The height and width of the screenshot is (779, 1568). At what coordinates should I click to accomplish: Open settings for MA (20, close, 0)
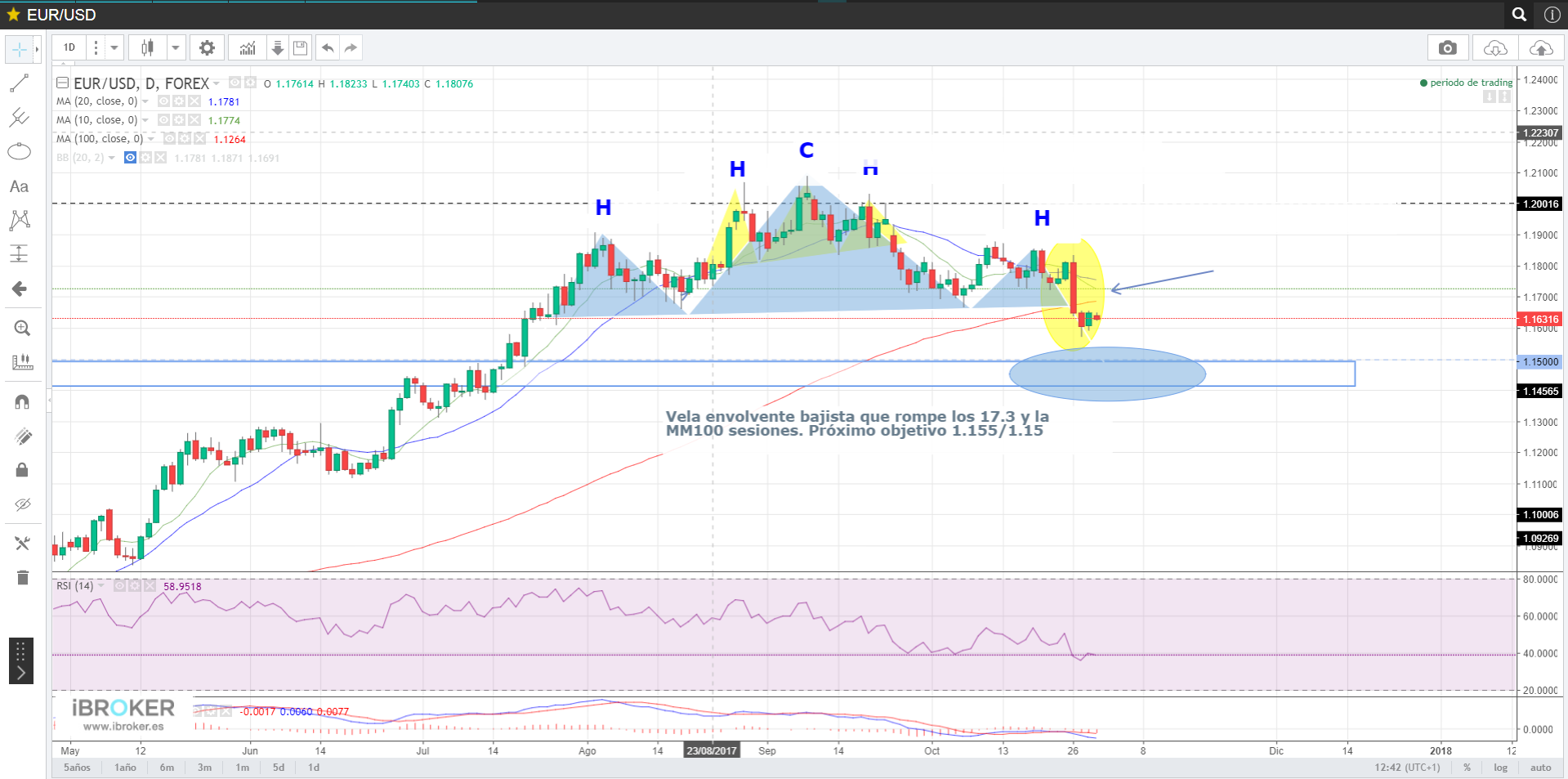click(179, 101)
